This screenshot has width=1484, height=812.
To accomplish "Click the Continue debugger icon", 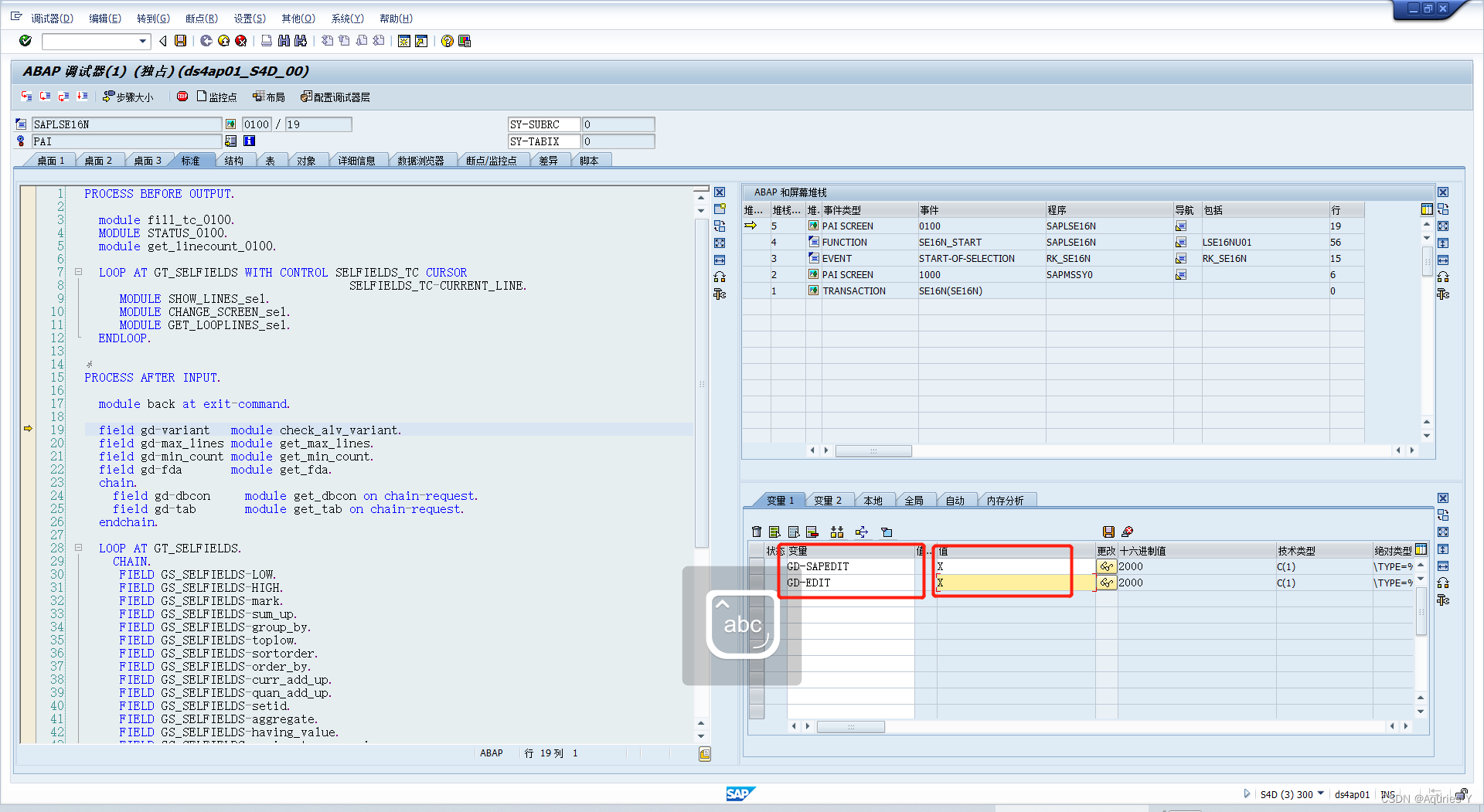I will pos(82,97).
